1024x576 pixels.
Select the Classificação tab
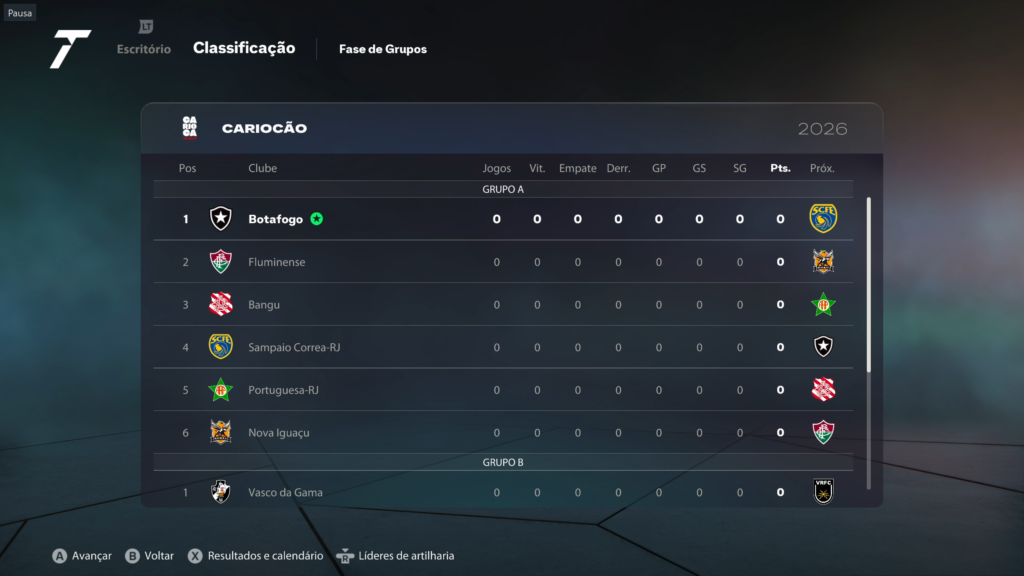point(244,48)
